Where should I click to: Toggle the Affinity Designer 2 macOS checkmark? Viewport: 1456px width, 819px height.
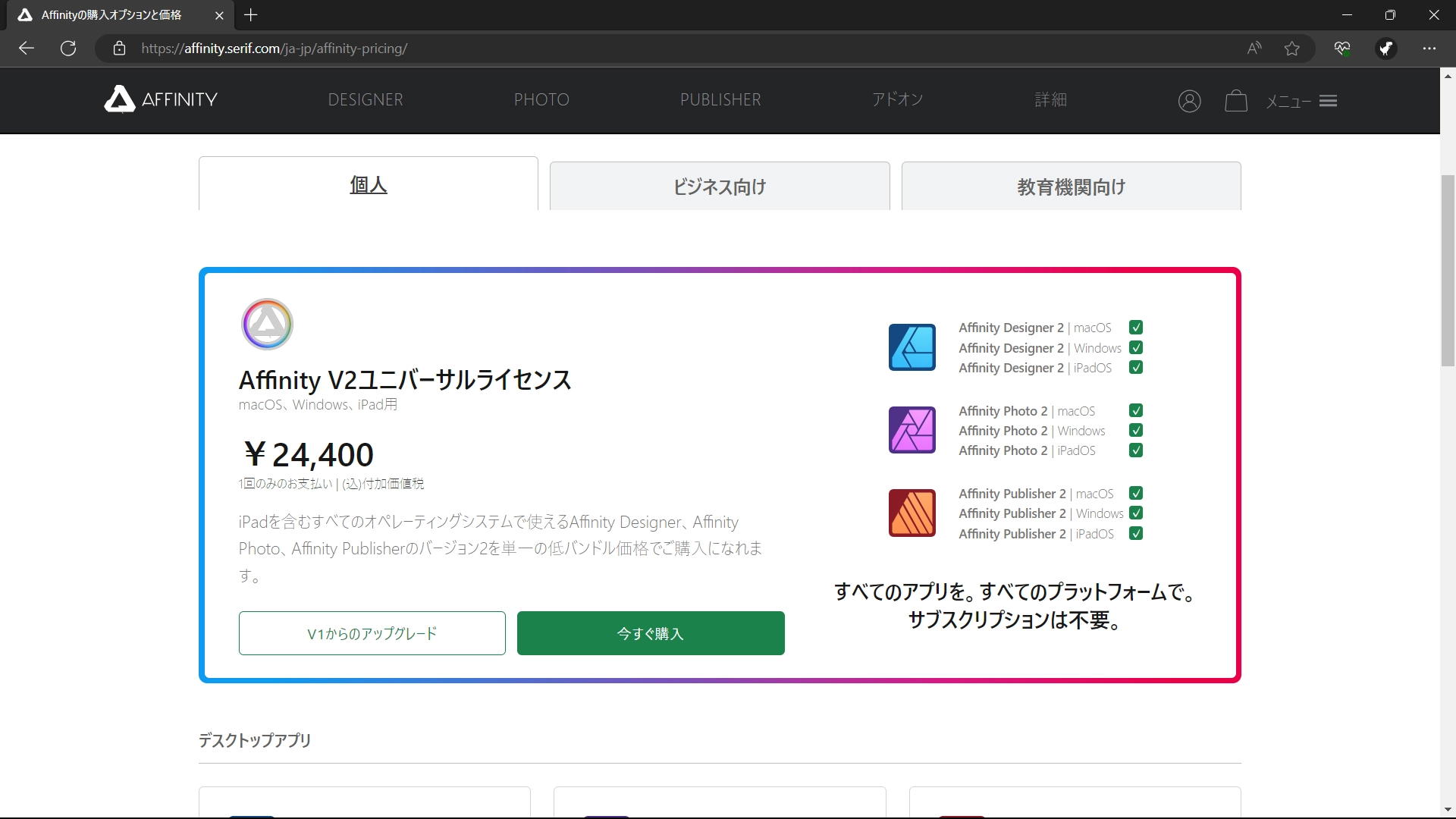[1135, 327]
